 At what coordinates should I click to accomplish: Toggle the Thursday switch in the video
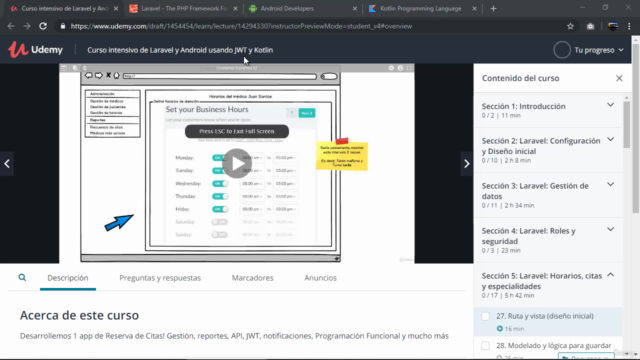[220, 196]
